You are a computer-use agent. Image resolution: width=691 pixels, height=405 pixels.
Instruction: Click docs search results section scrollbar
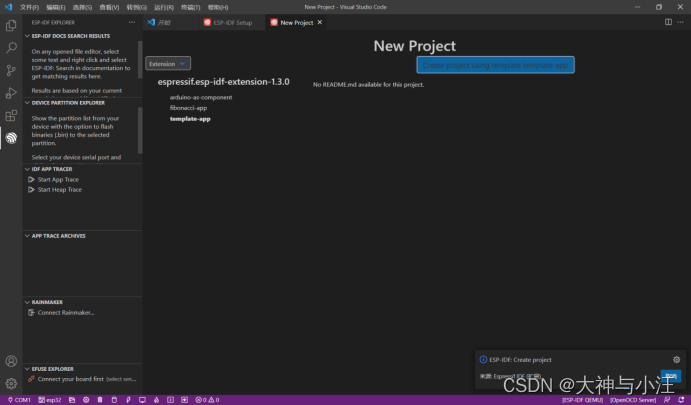tap(140, 59)
